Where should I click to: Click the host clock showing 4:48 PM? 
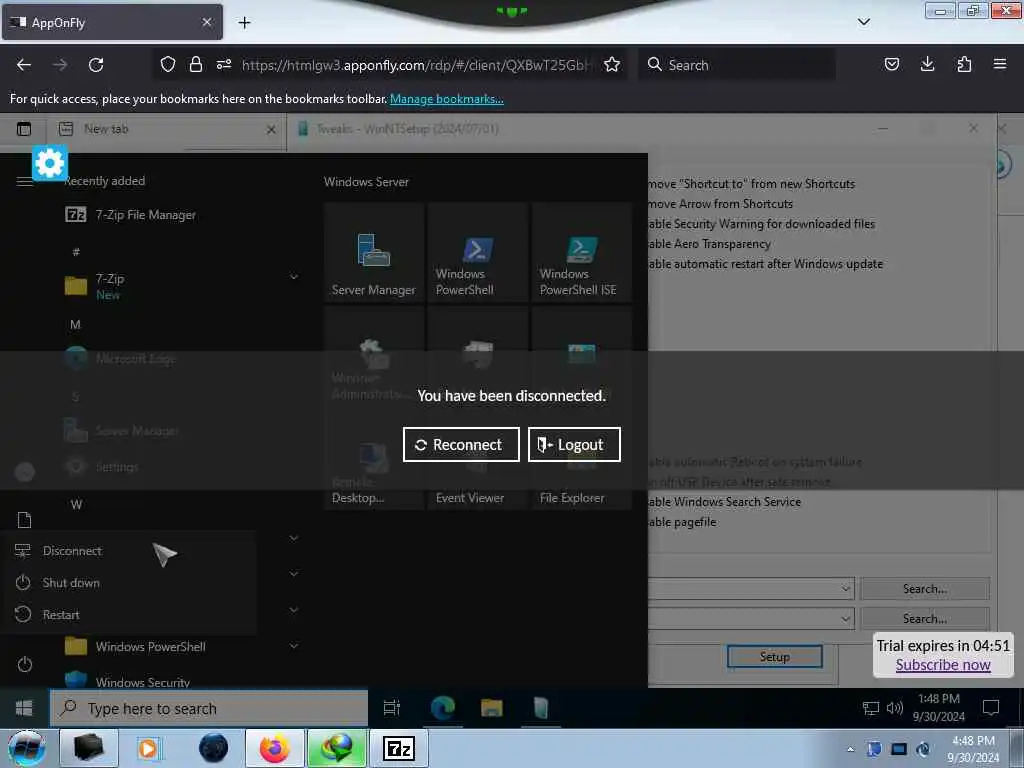pyautogui.click(x=973, y=749)
